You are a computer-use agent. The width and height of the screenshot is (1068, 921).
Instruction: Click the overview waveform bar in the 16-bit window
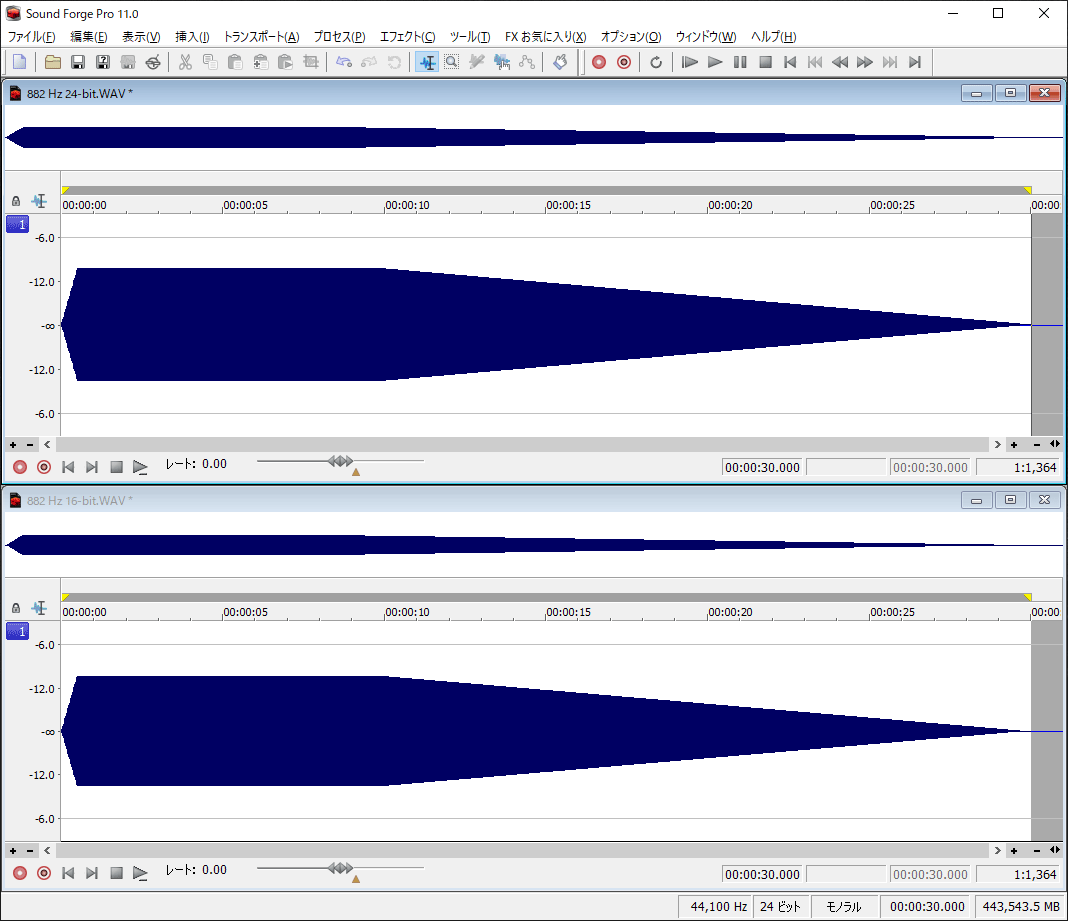click(534, 545)
